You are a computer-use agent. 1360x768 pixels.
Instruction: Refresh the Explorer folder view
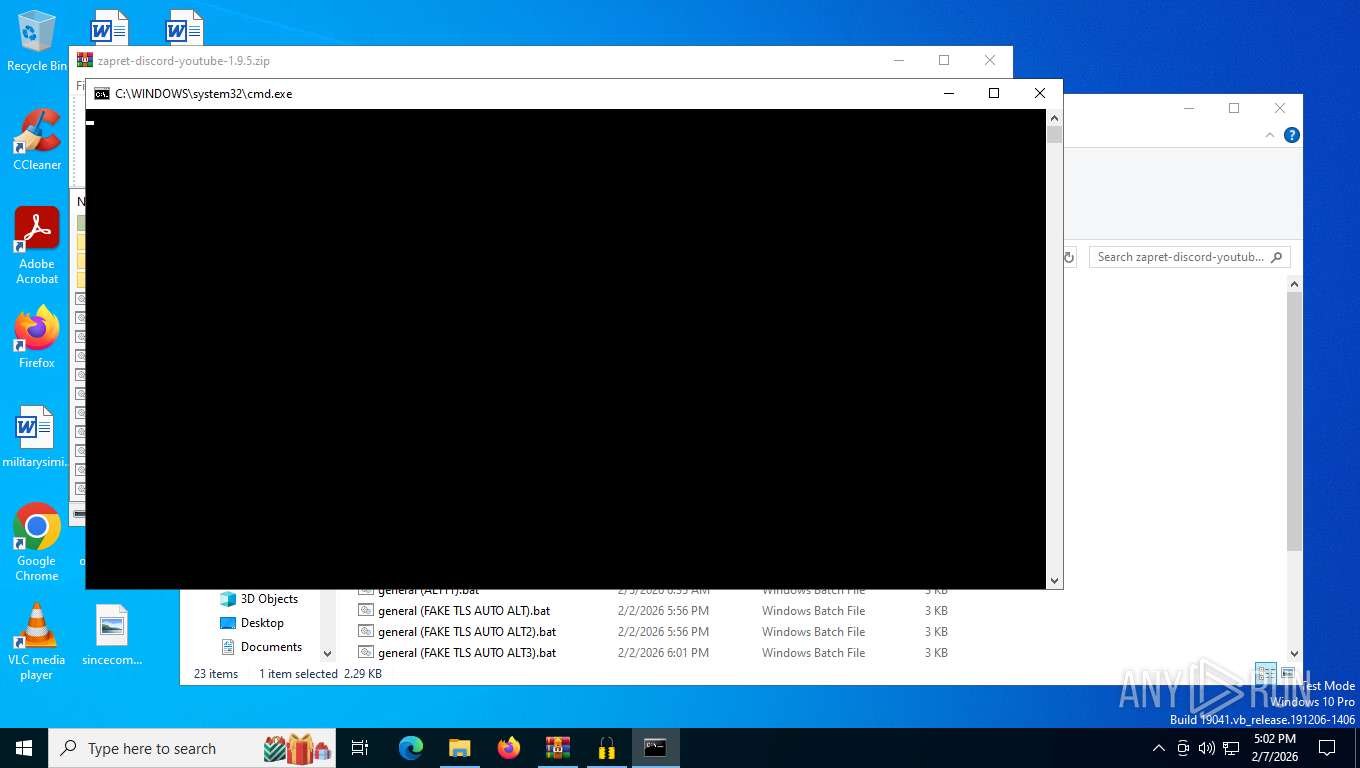pyautogui.click(x=1068, y=257)
